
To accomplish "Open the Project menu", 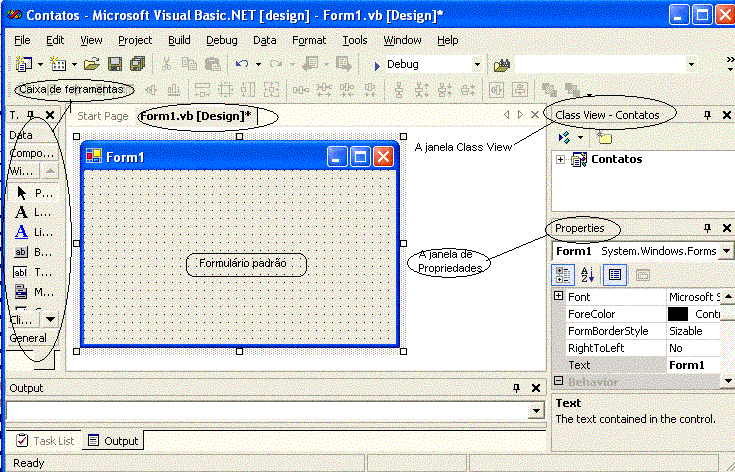I will [135, 40].
